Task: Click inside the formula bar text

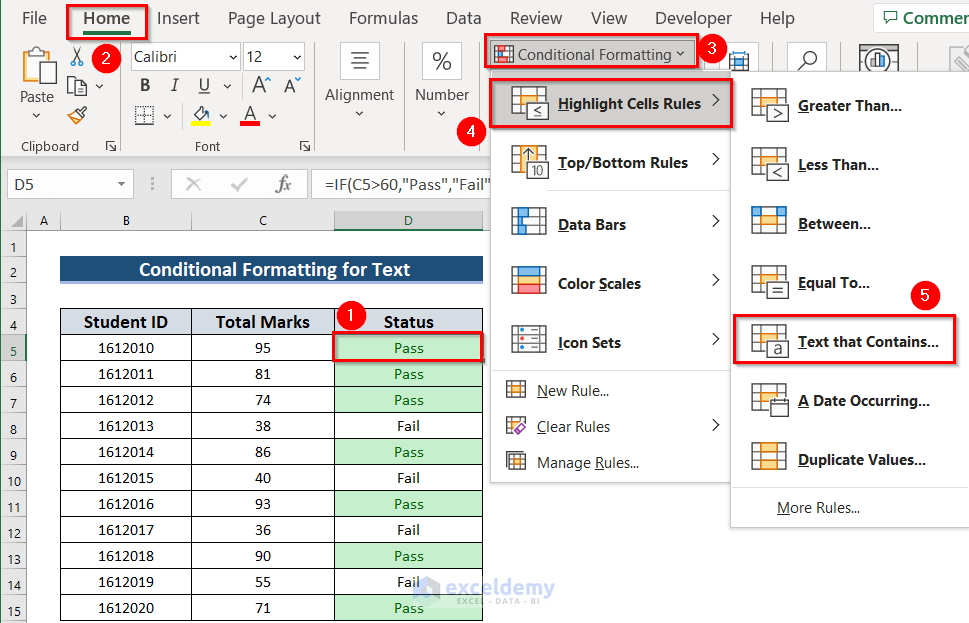Action: pos(407,184)
